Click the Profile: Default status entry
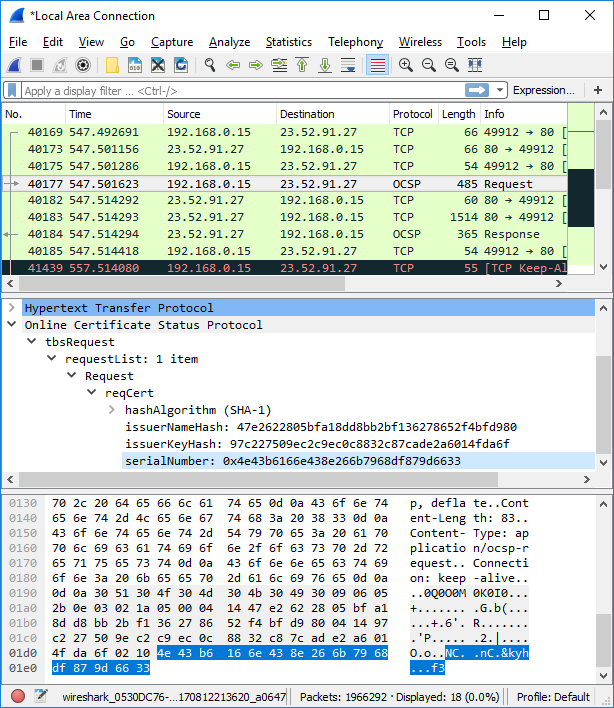614x708 pixels. tap(553, 697)
